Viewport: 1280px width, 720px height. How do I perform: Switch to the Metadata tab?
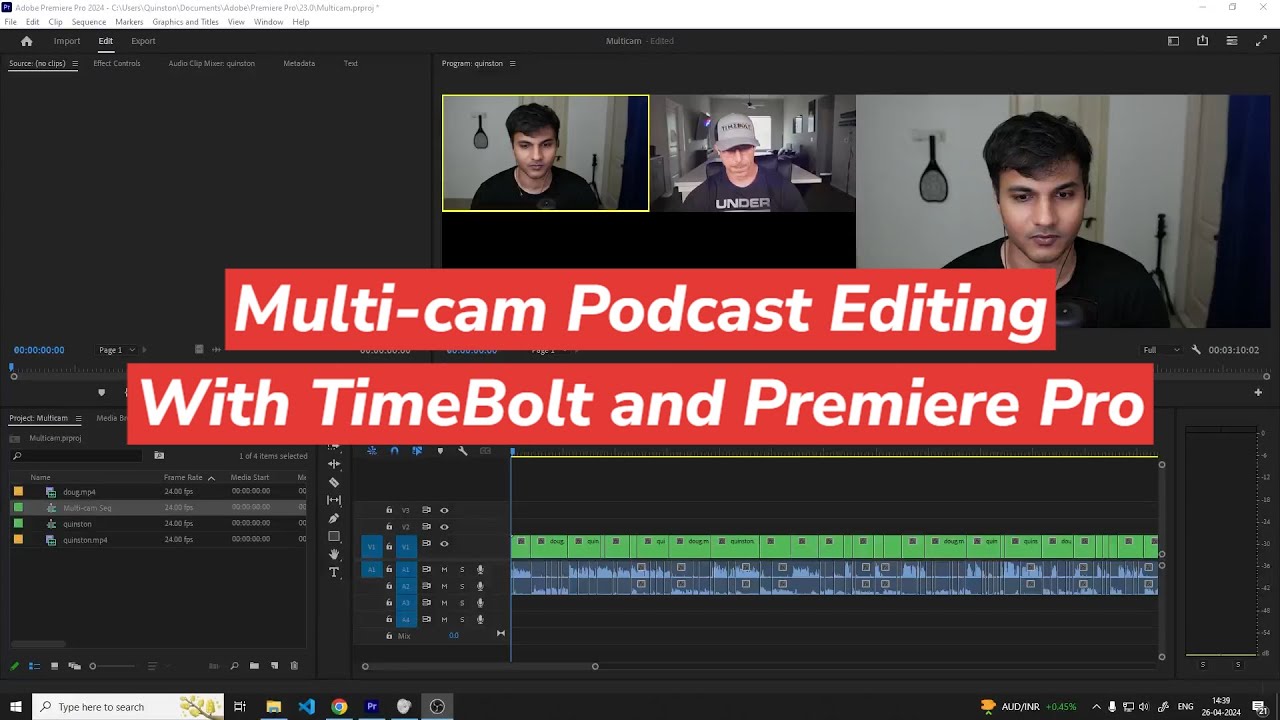point(299,63)
